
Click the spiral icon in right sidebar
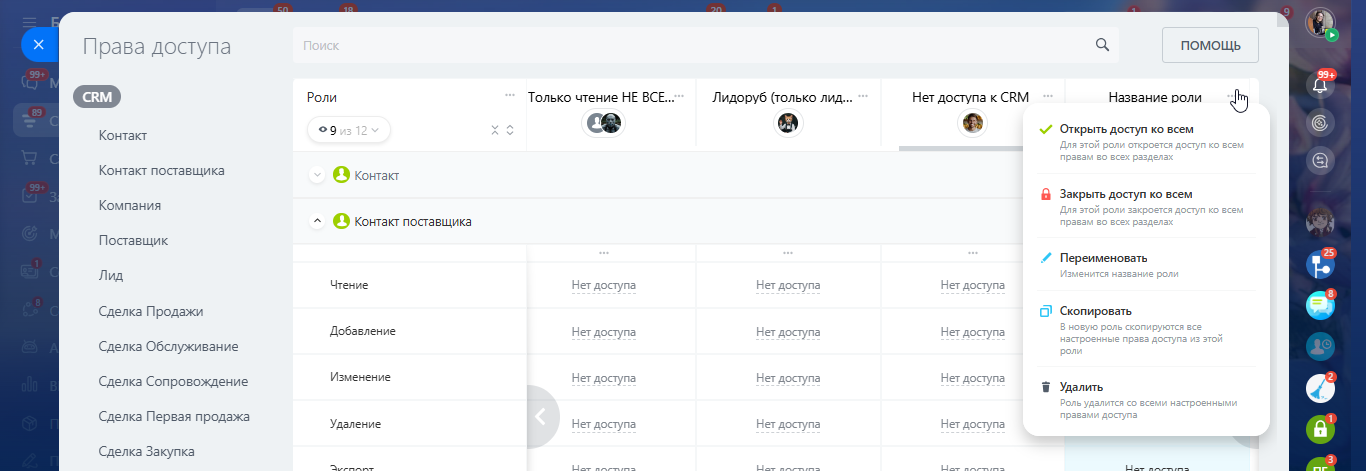[1320, 122]
